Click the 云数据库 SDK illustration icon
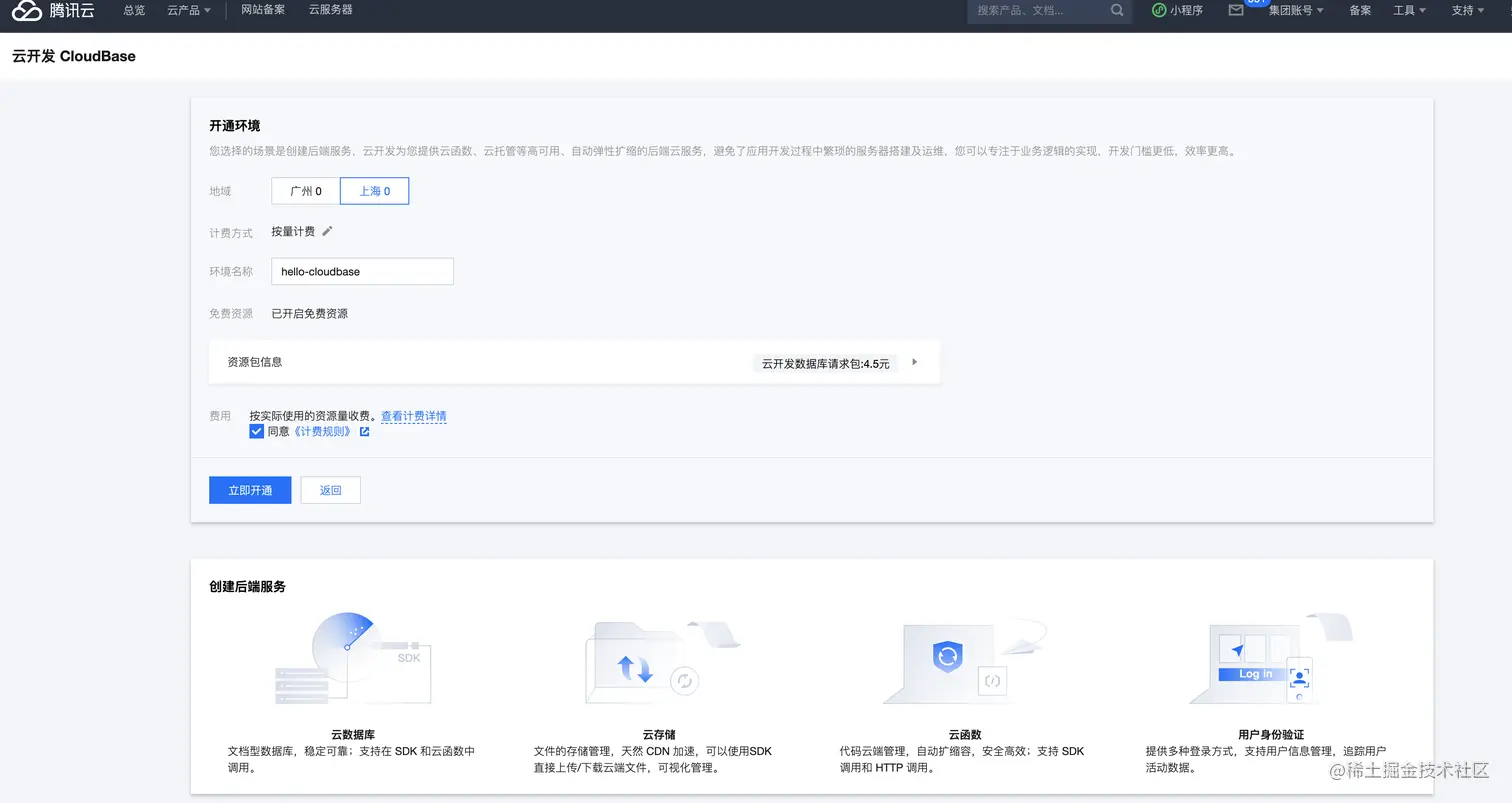1512x803 pixels. tap(350, 657)
